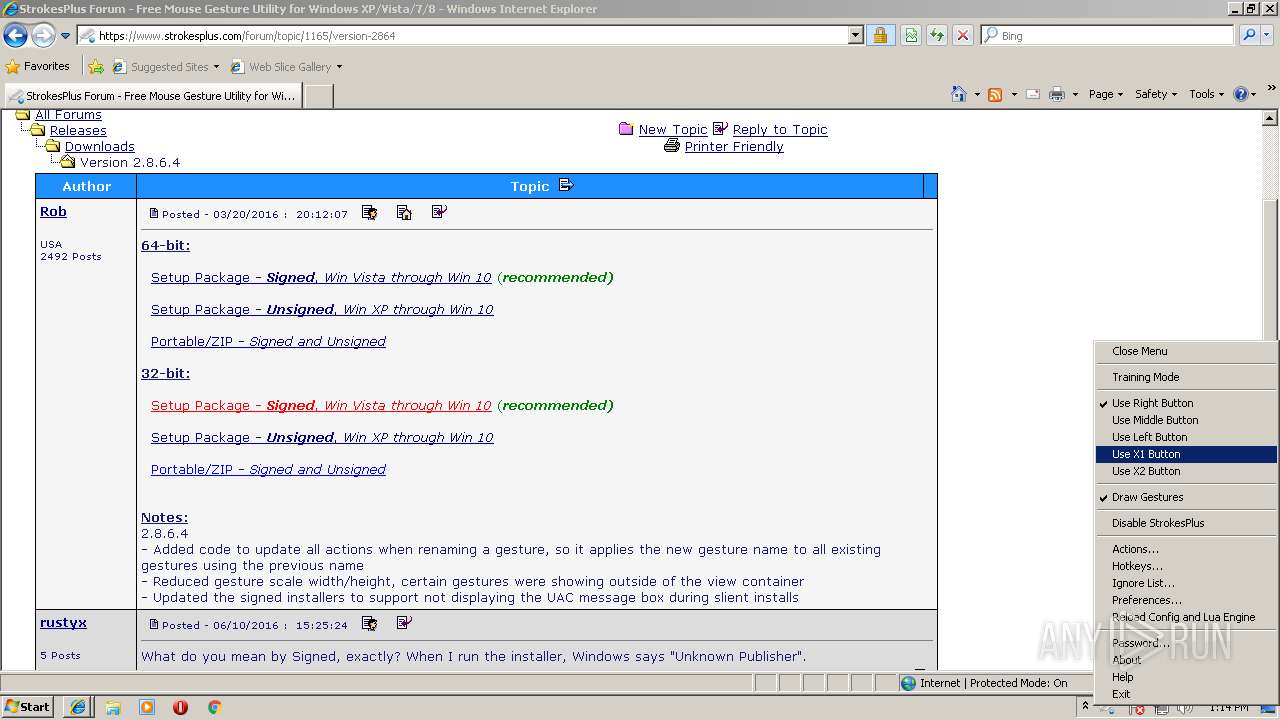Launch Chrome from the taskbar
Viewport: 1280px width, 720px height.
(x=214, y=707)
